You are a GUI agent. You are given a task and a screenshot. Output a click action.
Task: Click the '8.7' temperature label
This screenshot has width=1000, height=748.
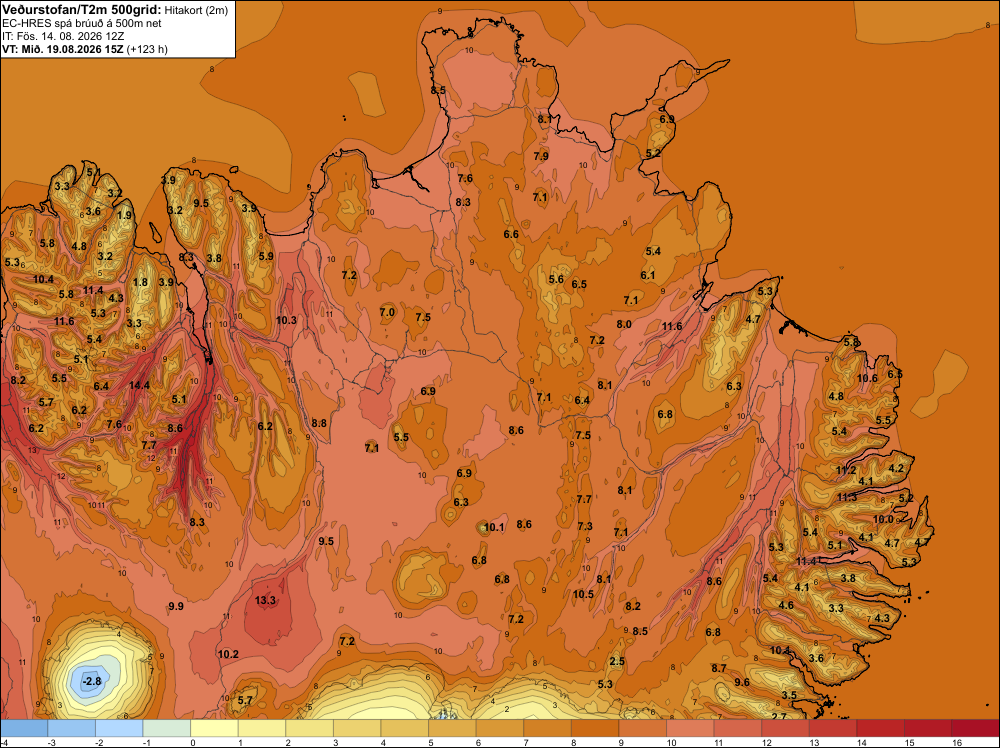719,668
